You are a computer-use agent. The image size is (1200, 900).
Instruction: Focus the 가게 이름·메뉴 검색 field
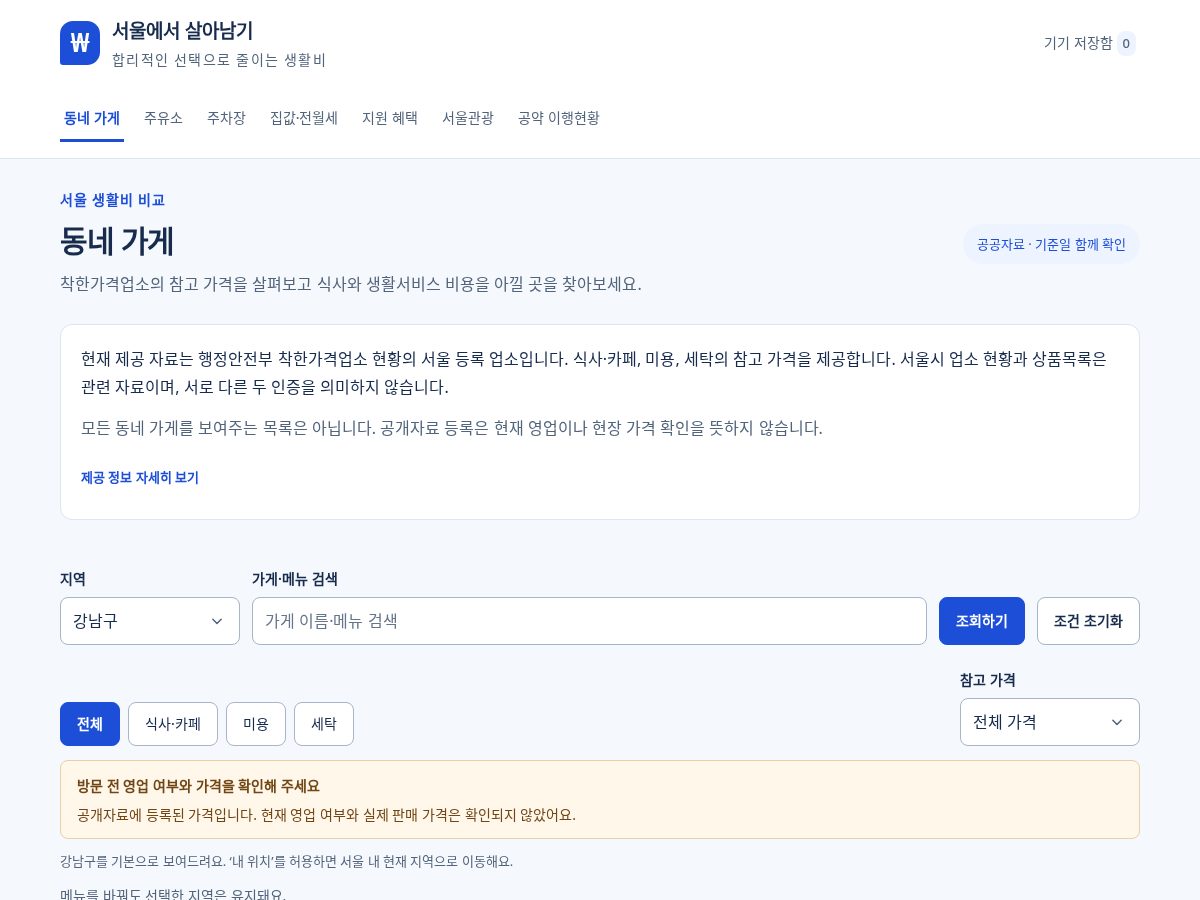click(x=589, y=621)
